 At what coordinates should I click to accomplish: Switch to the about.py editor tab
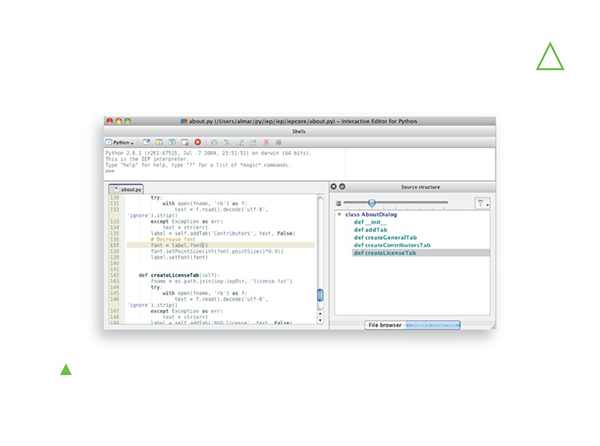[126, 189]
